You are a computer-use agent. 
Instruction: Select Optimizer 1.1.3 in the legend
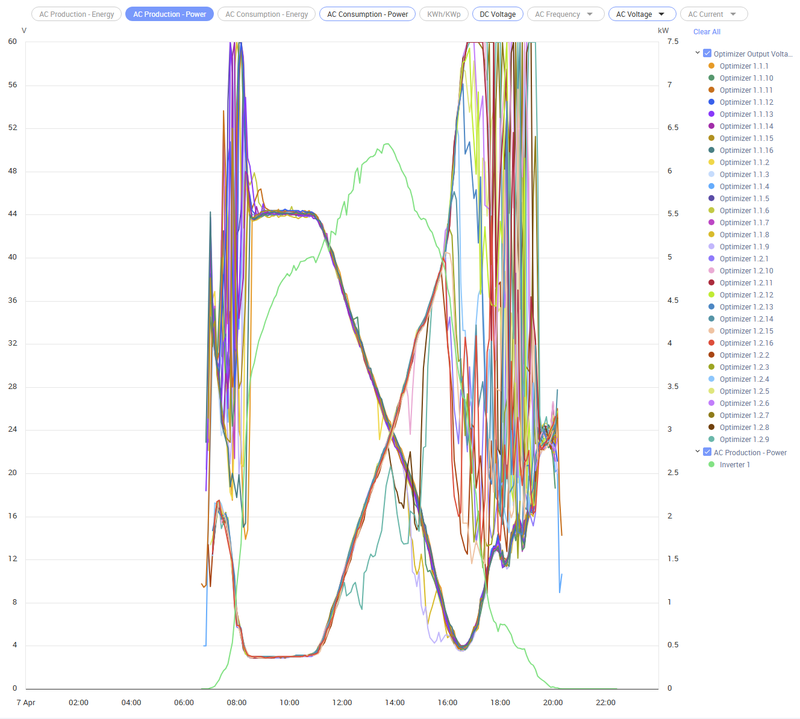(744, 175)
